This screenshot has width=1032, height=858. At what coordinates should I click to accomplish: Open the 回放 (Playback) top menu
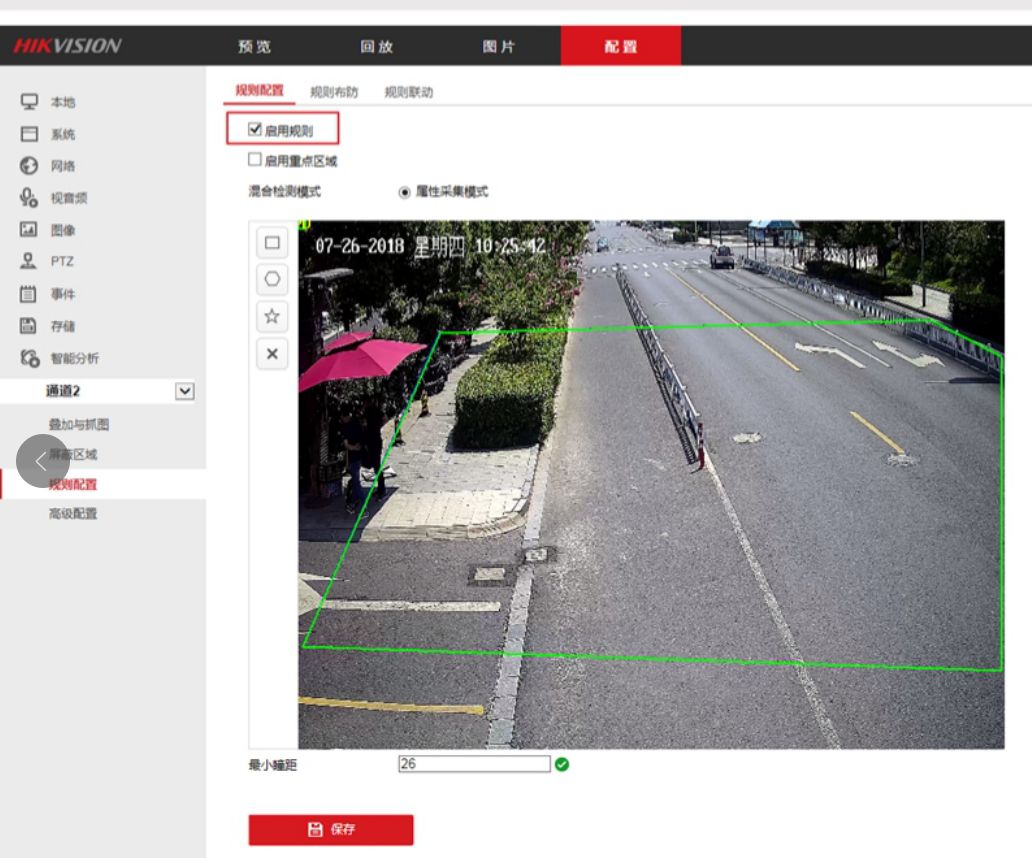[x=376, y=47]
